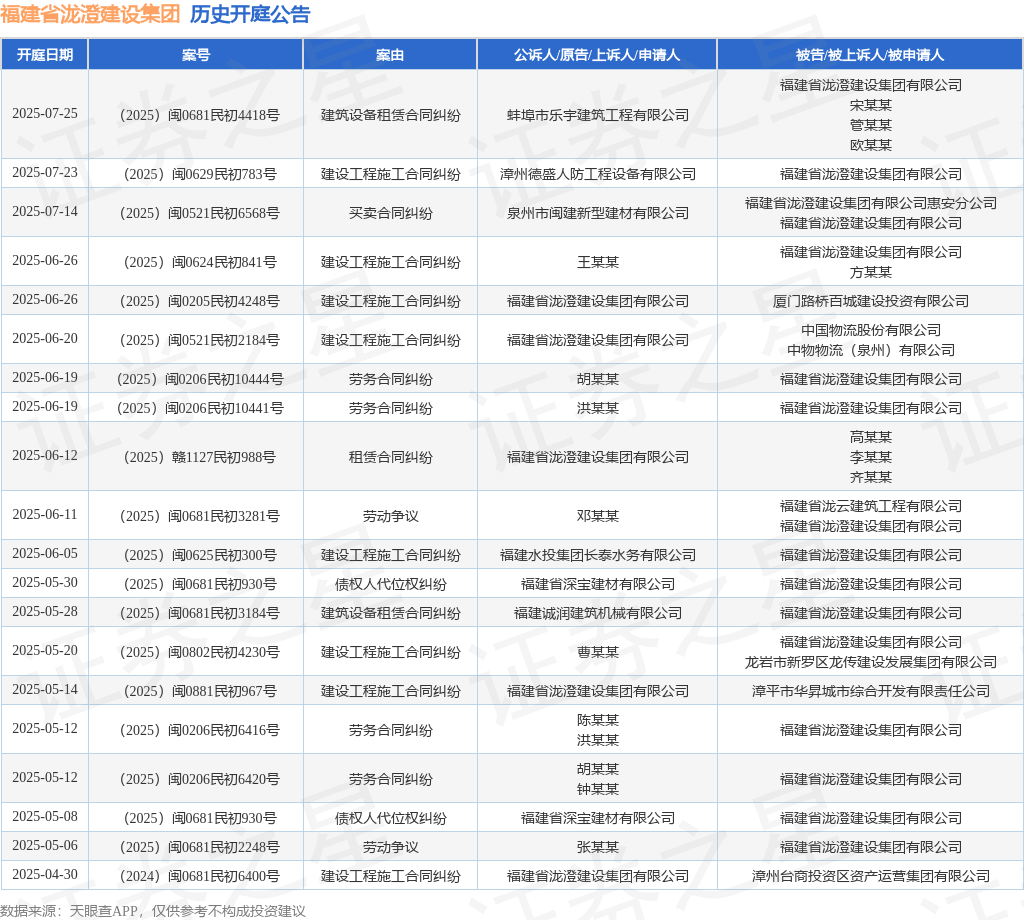This screenshot has height=920, width=1024.
Task: Click date cell 2025-06-12
Action: tap(44, 455)
